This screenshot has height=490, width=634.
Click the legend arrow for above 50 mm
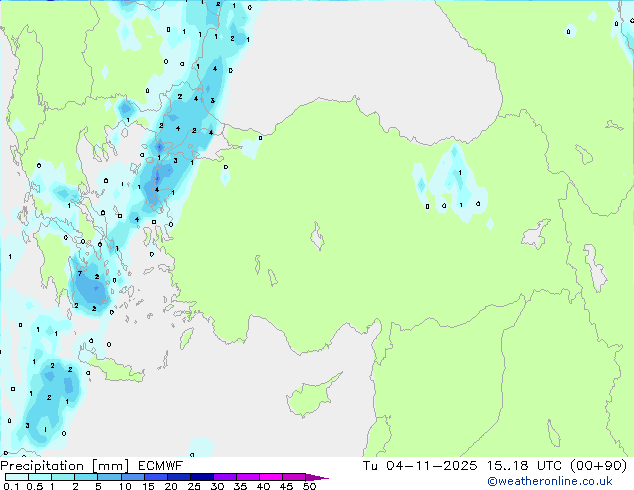tap(317, 477)
